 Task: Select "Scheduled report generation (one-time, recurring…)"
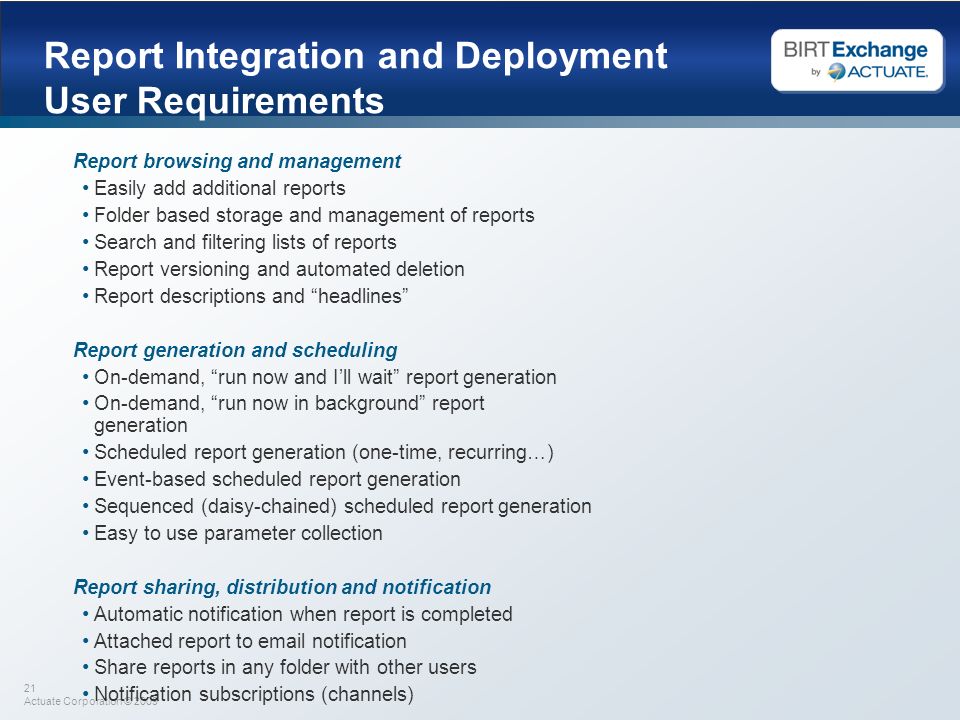click(324, 452)
